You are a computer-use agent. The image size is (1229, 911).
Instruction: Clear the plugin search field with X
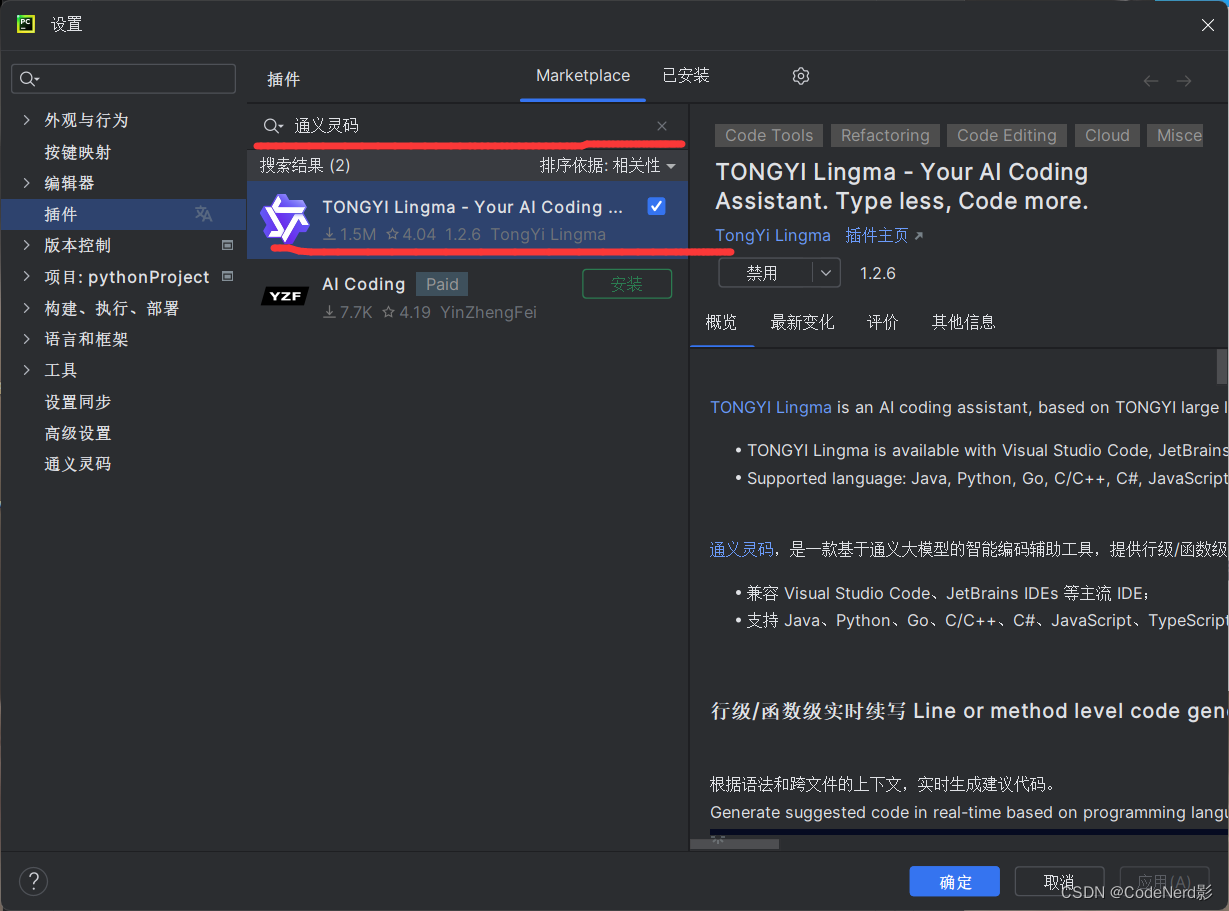[x=662, y=126]
